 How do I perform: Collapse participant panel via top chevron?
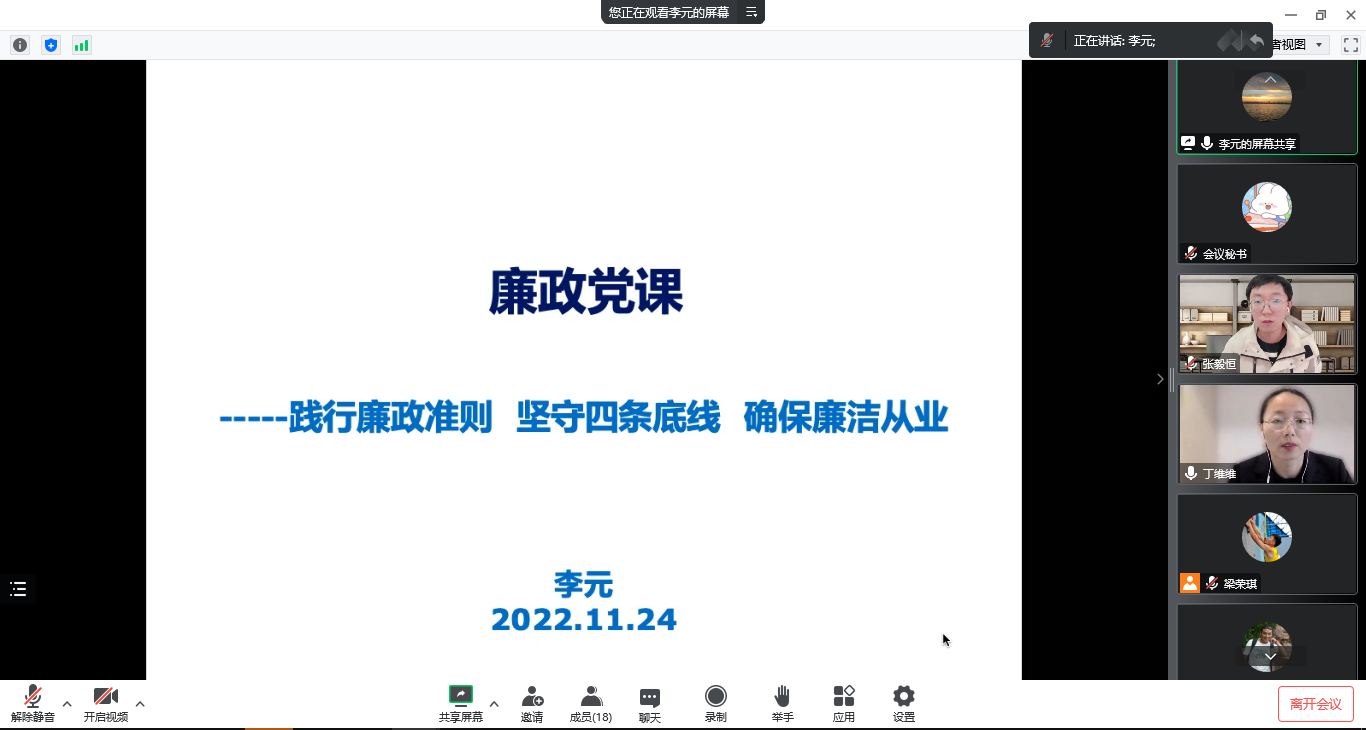tap(1269, 80)
